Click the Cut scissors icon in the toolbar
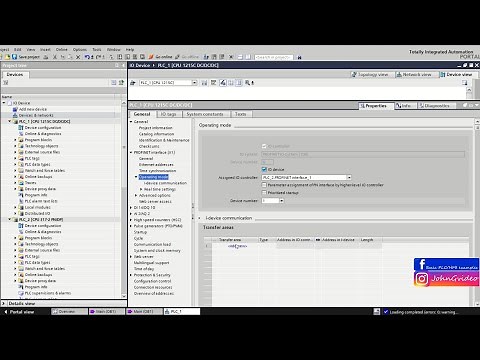The height and width of the screenshot is (360, 480). click(x=55, y=57)
